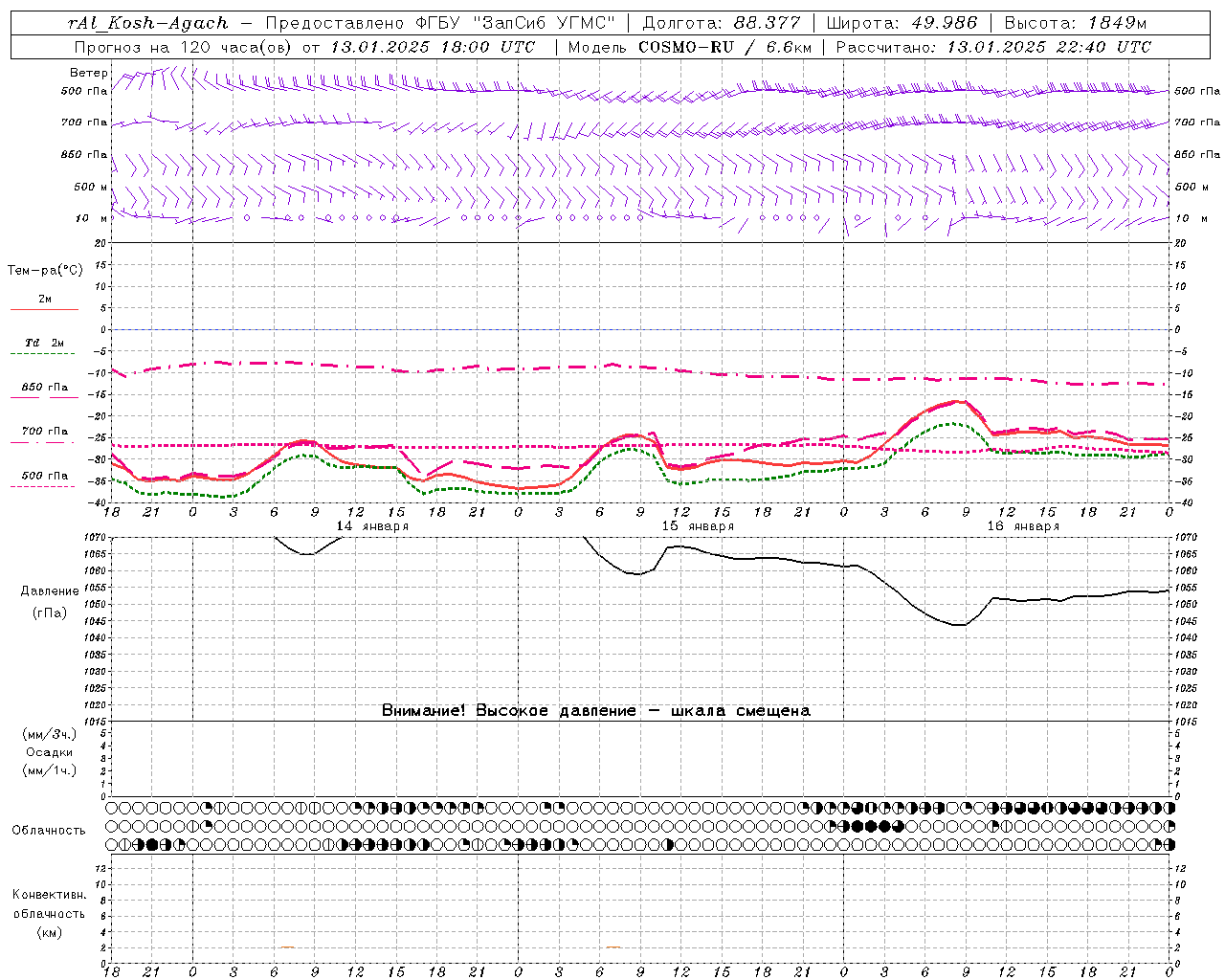Click the Облачность cloudiness label
Image resolution: width=1225 pixels, height=980 pixels.
pos(49,831)
